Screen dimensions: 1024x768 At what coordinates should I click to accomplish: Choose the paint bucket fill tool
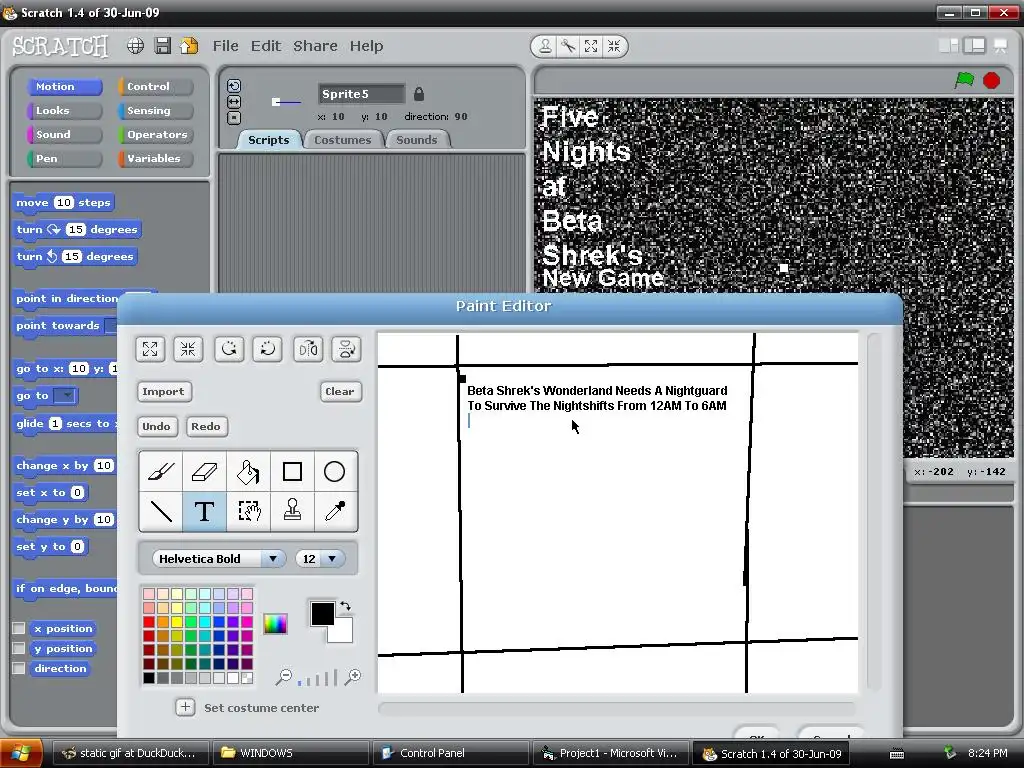tap(248, 472)
